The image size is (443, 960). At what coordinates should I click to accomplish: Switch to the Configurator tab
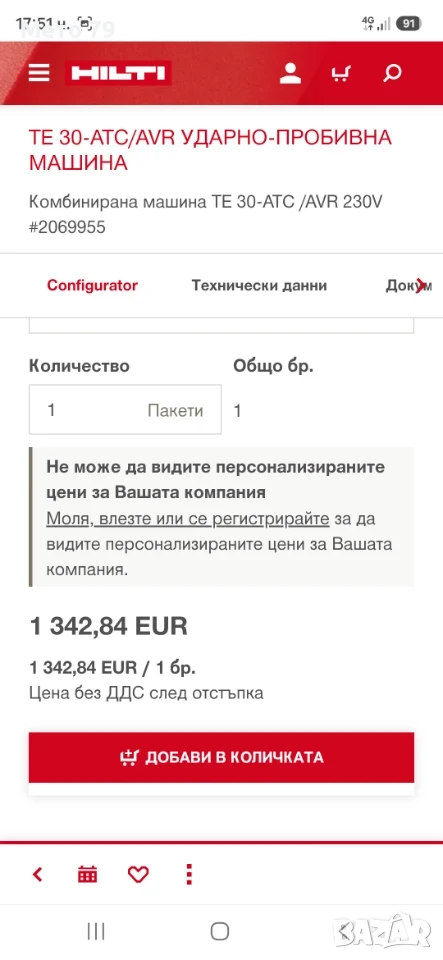(92, 285)
